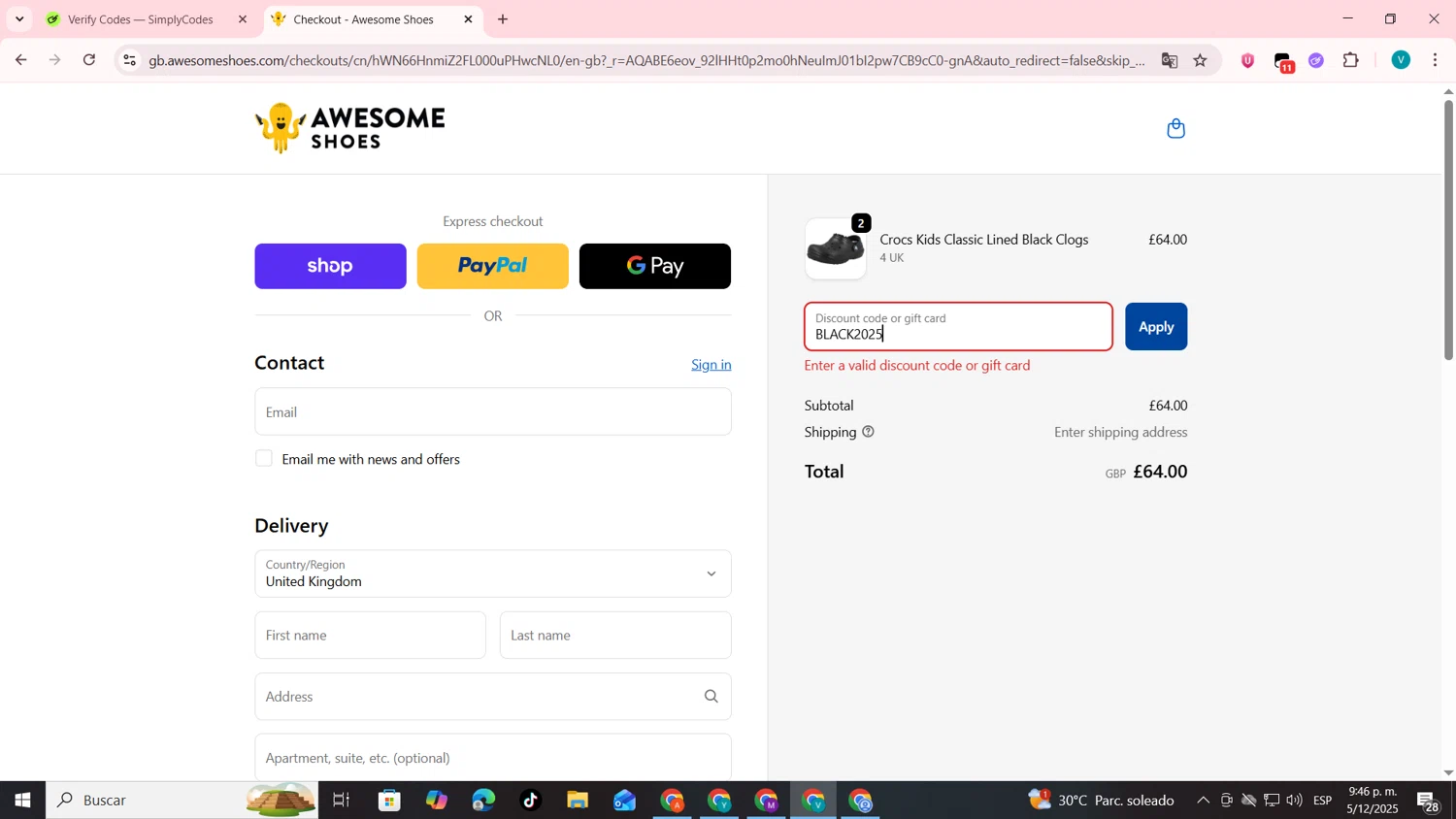Pay with Shop Pay express button
The width and height of the screenshot is (1456, 819).
[x=330, y=266]
